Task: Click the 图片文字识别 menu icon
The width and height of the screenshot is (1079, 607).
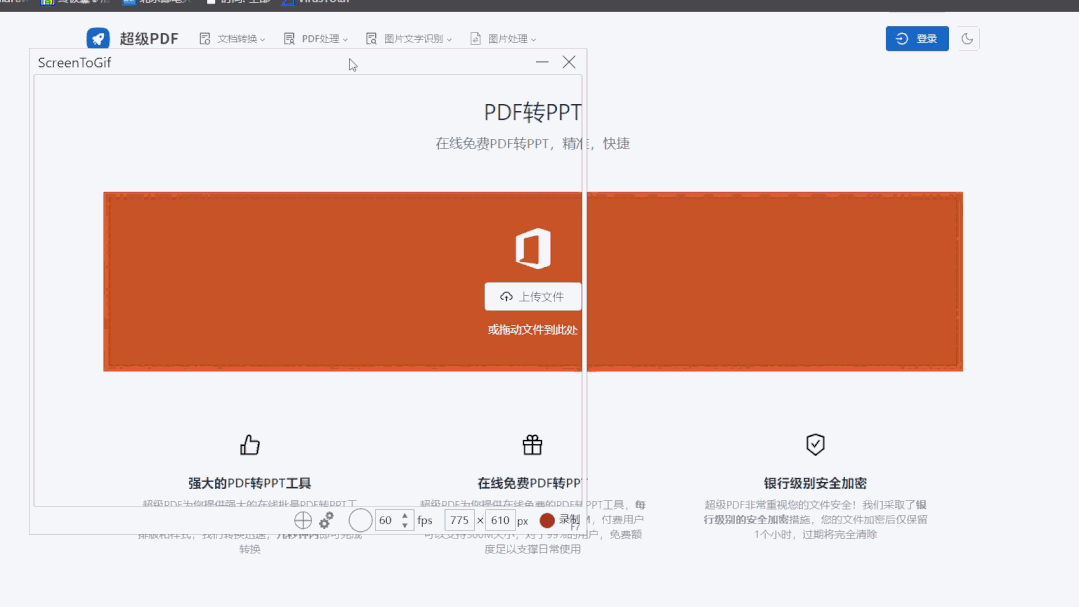Action: coord(372,39)
